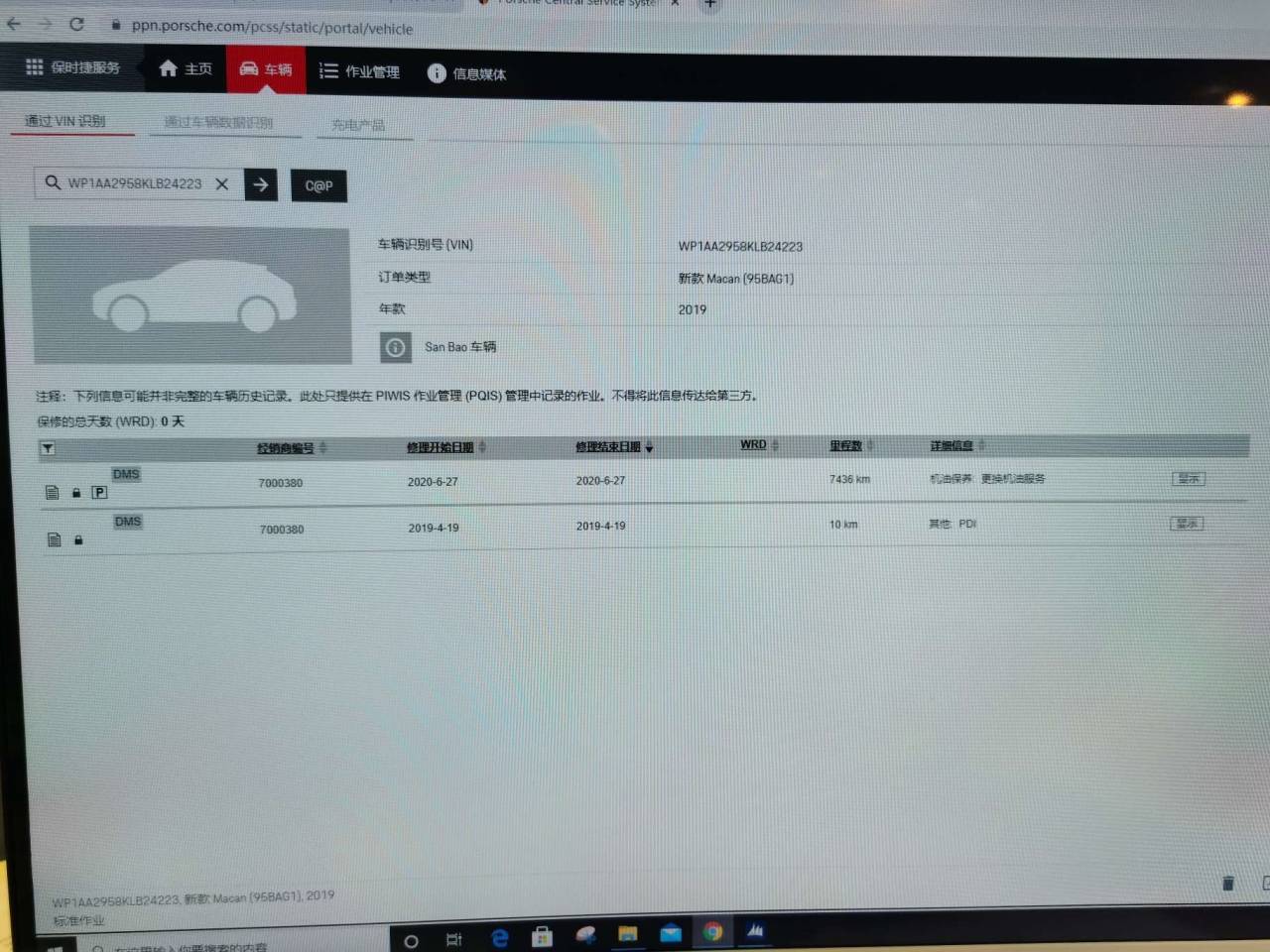Click the browser address bar URL

coord(272,27)
